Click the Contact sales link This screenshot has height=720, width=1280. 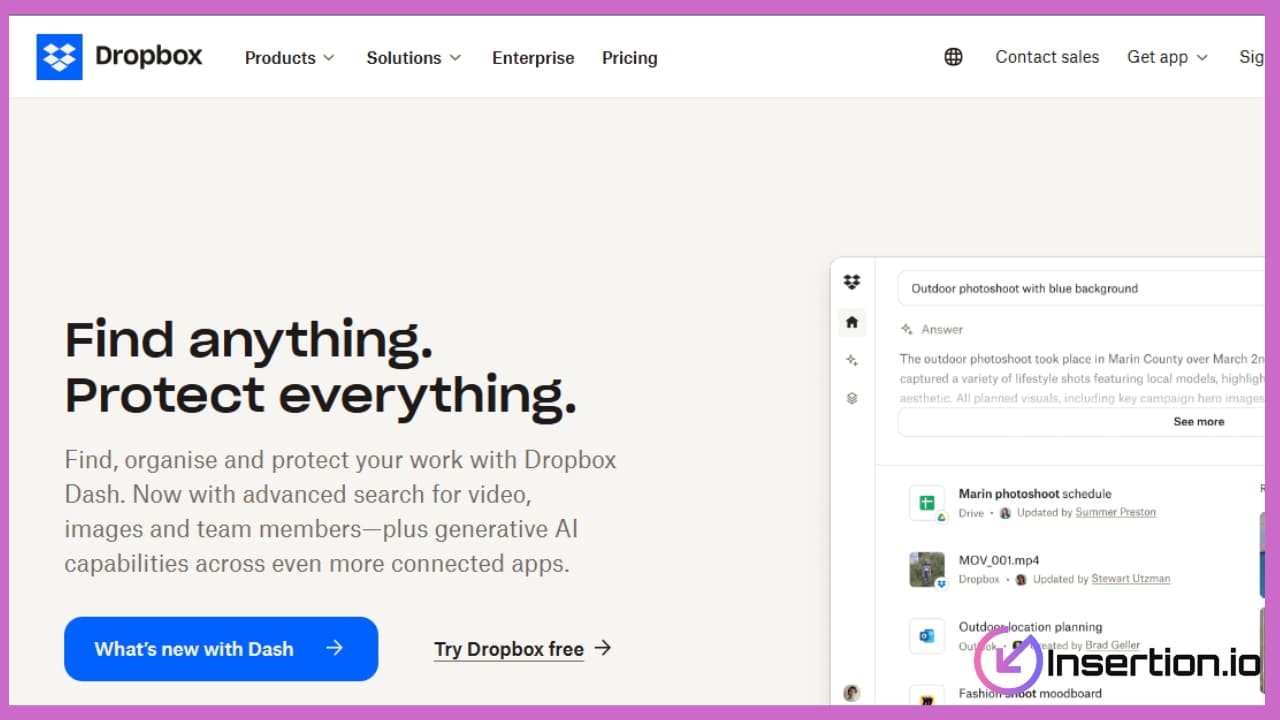point(1047,57)
